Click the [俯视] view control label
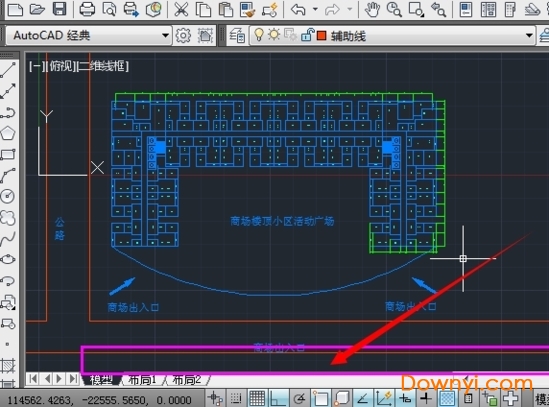549x407 pixels. [x=61, y=65]
